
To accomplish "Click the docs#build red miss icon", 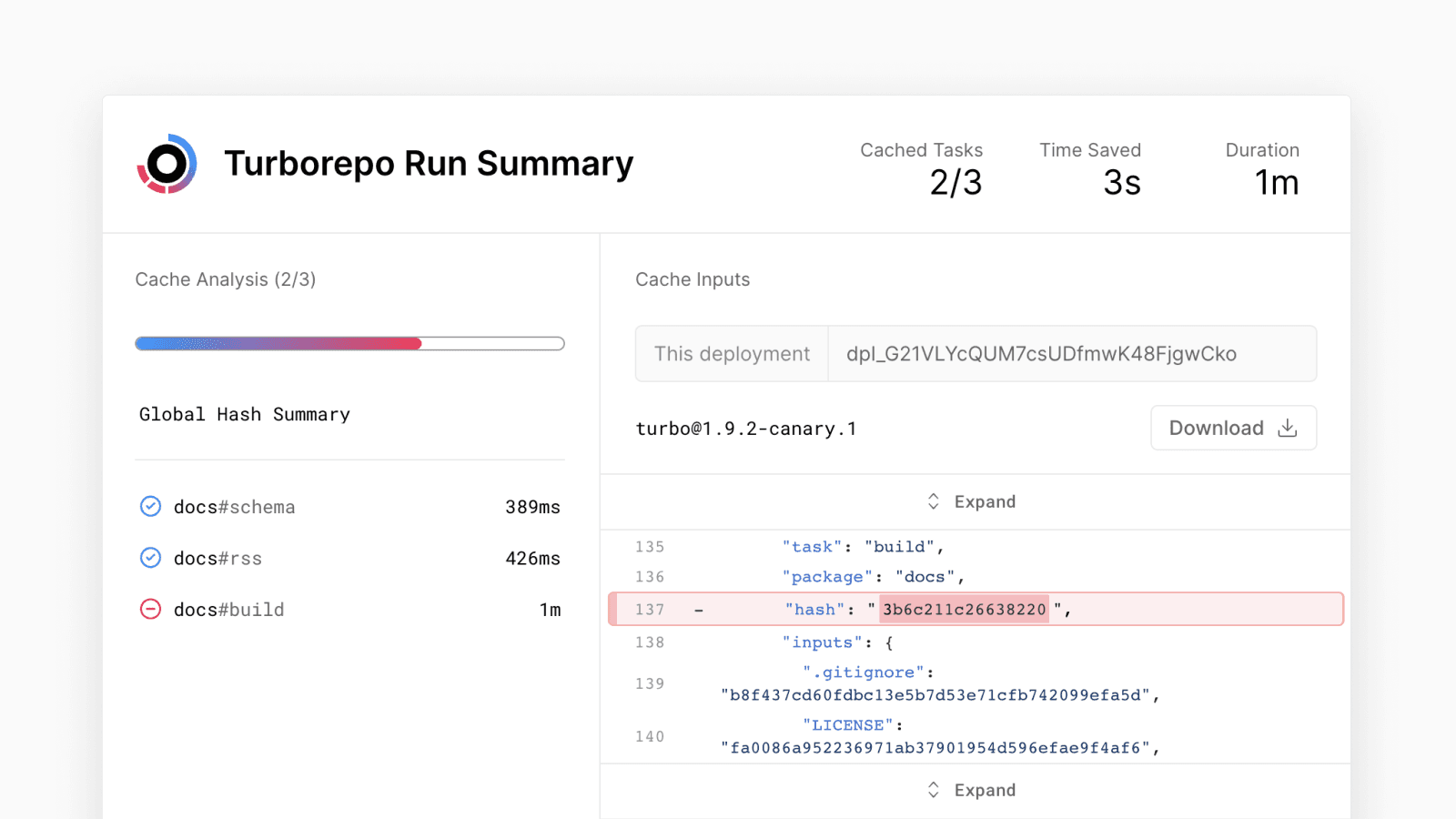I will click(150, 610).
